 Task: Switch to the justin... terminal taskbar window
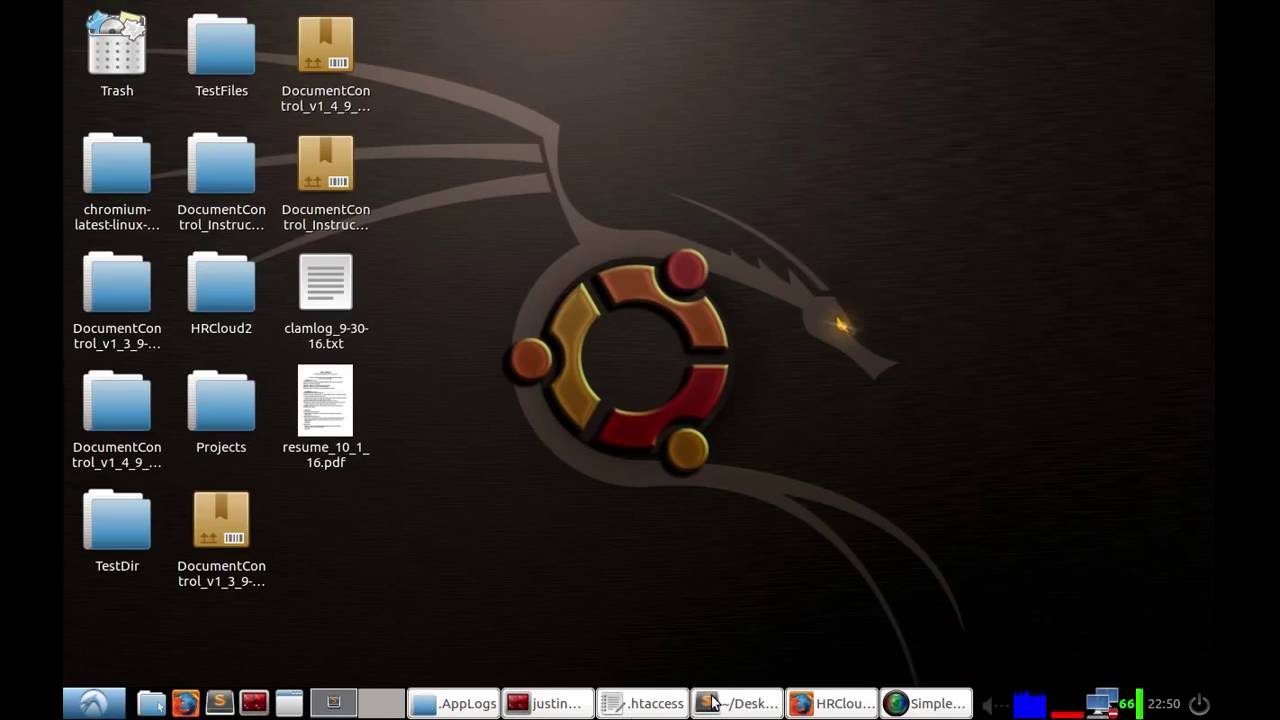[548, 704]
